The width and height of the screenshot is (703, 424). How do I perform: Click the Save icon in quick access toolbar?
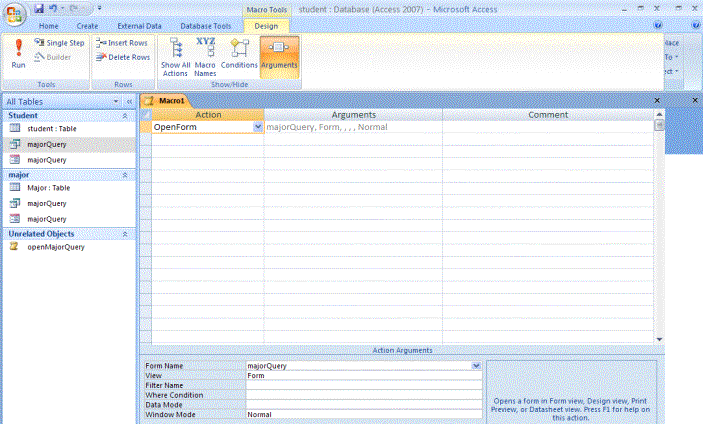pyautogui.click(x=39, y=9)
